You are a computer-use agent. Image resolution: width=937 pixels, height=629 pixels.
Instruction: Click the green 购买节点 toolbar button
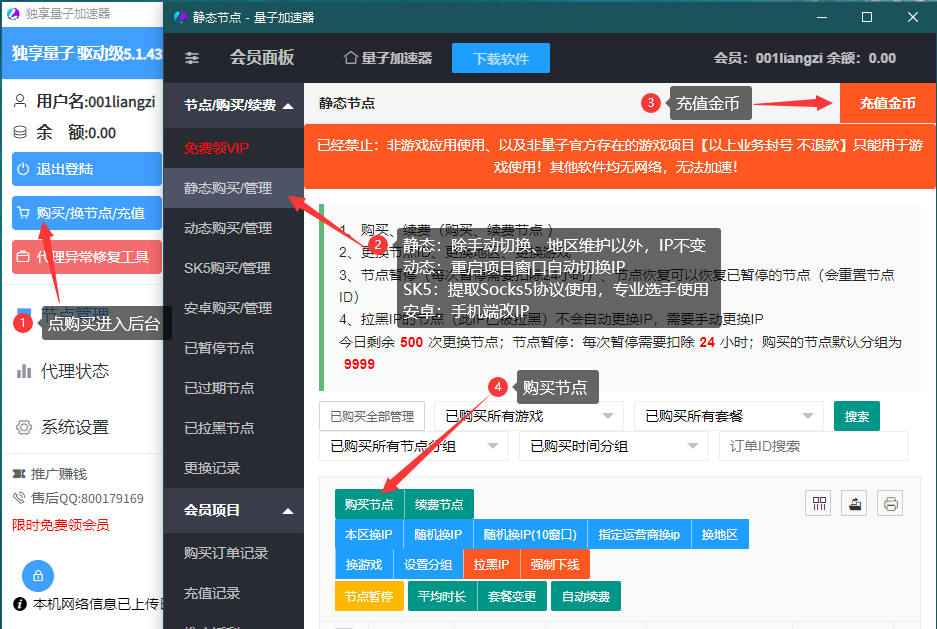coord(369,504)
